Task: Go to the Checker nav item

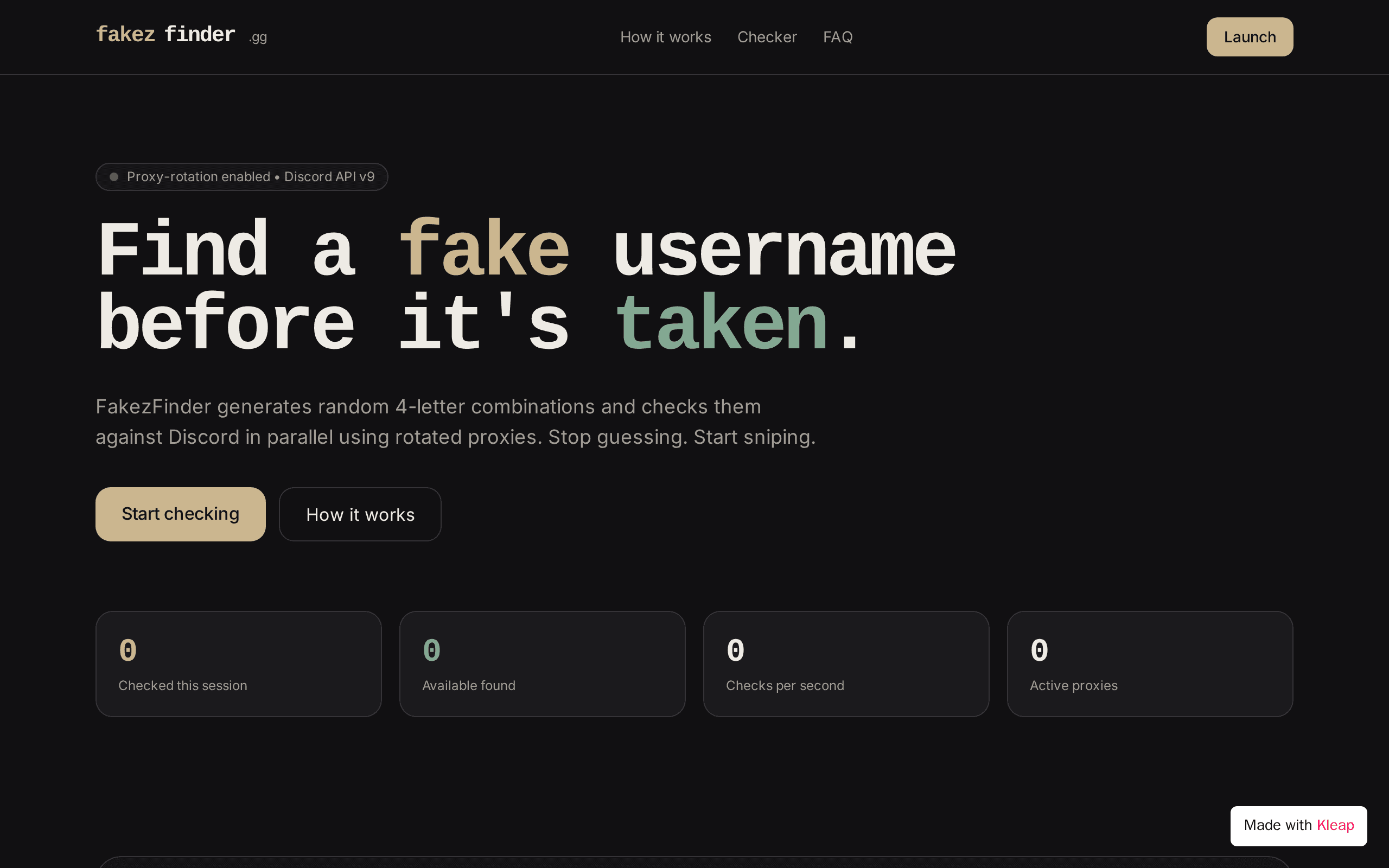Action: [767, 37]
